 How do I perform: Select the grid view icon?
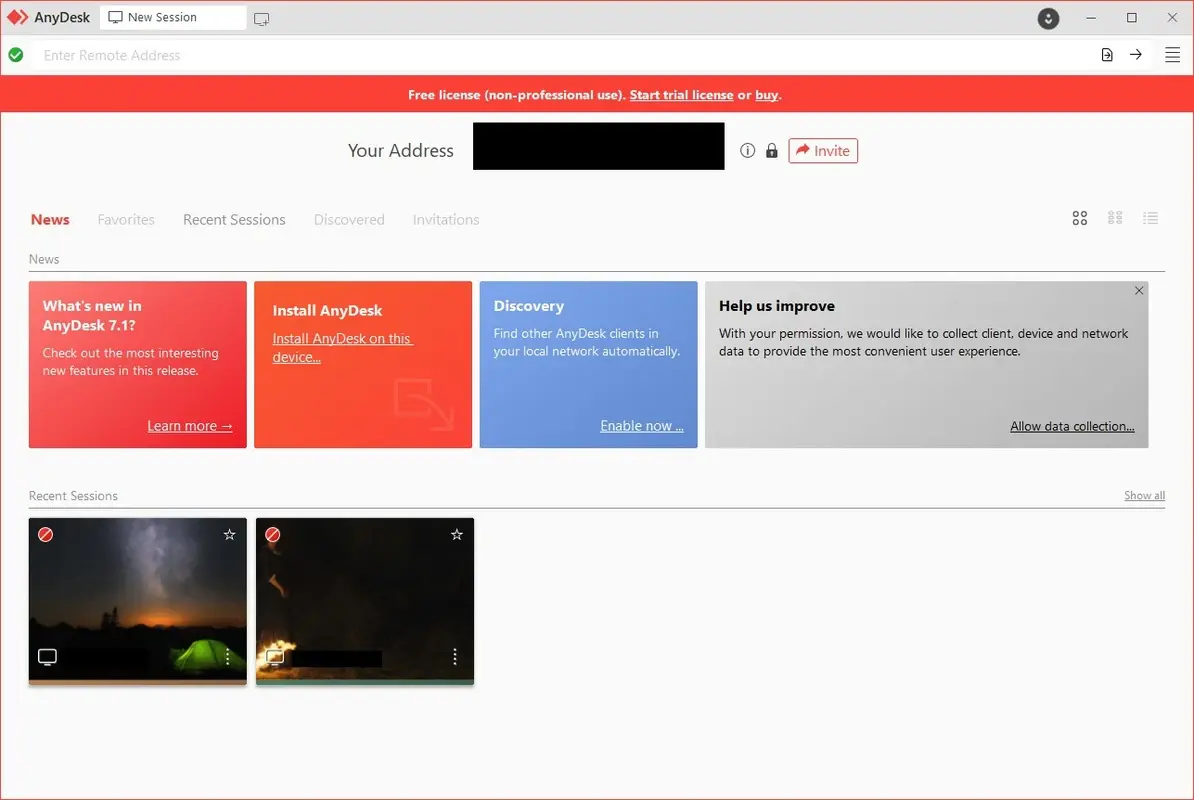1080,217
